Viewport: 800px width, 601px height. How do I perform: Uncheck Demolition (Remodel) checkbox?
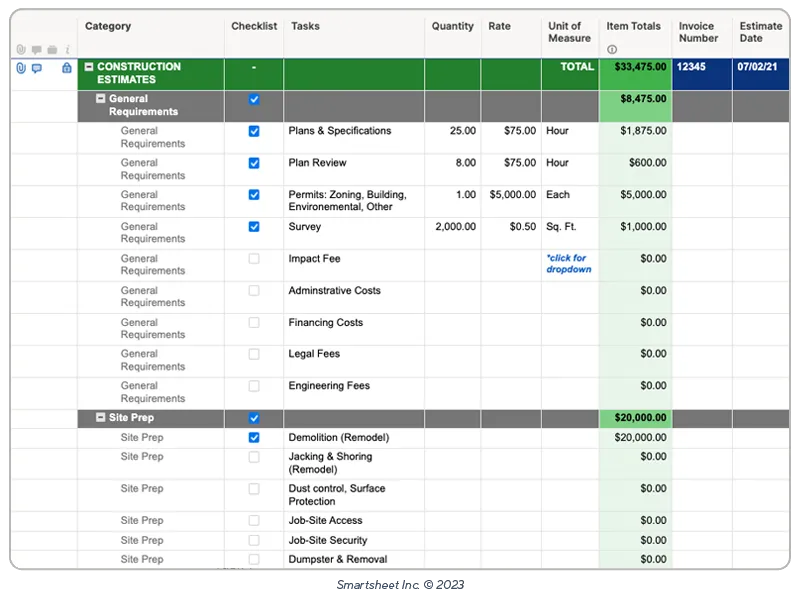[x=254, y=438]
